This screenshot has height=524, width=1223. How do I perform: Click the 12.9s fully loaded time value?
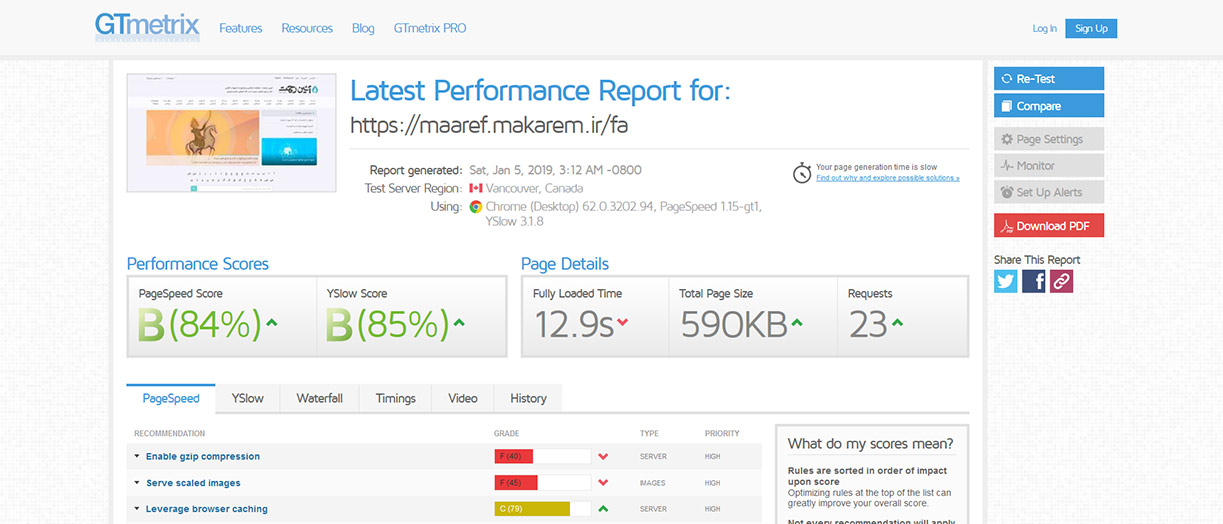tap(573, 324)
